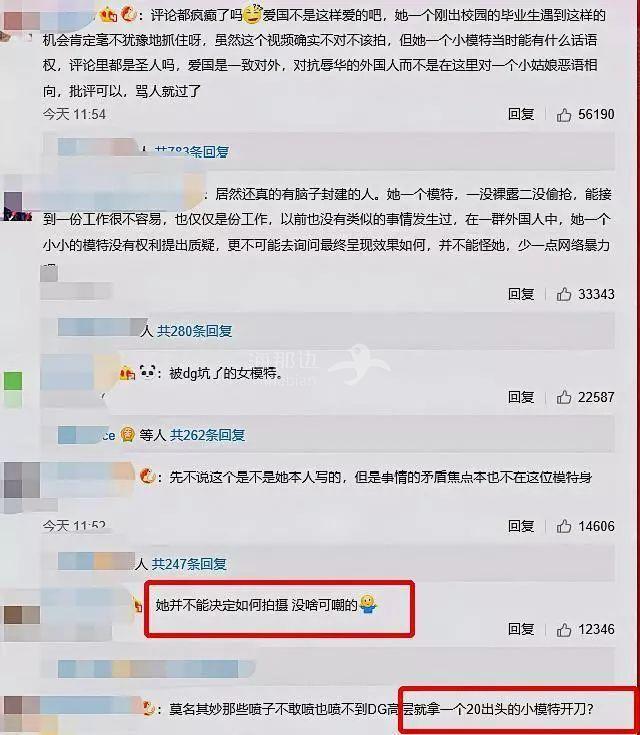Expand the 共280条回复 replies thread
640x735 pixels.
[x=195, y=331]
